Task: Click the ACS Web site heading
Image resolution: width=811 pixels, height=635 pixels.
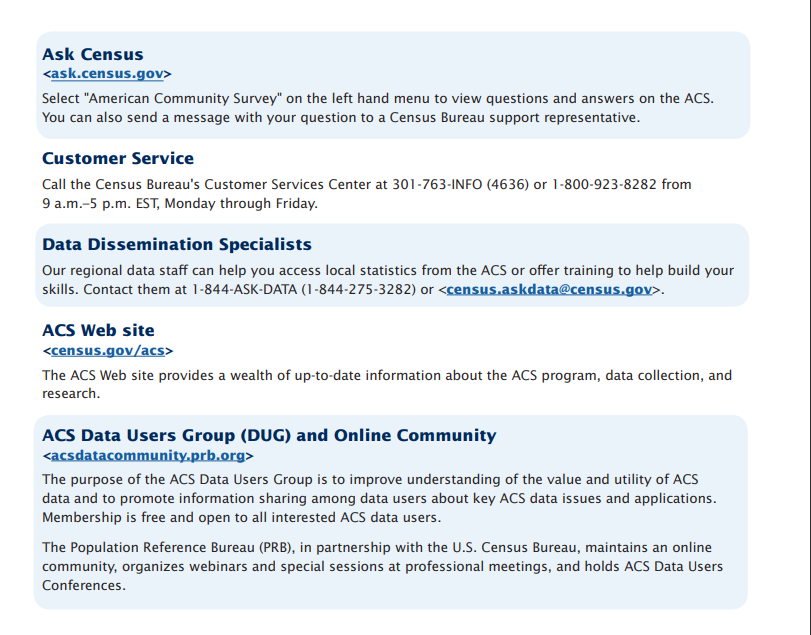Action: tap(98, 330)
